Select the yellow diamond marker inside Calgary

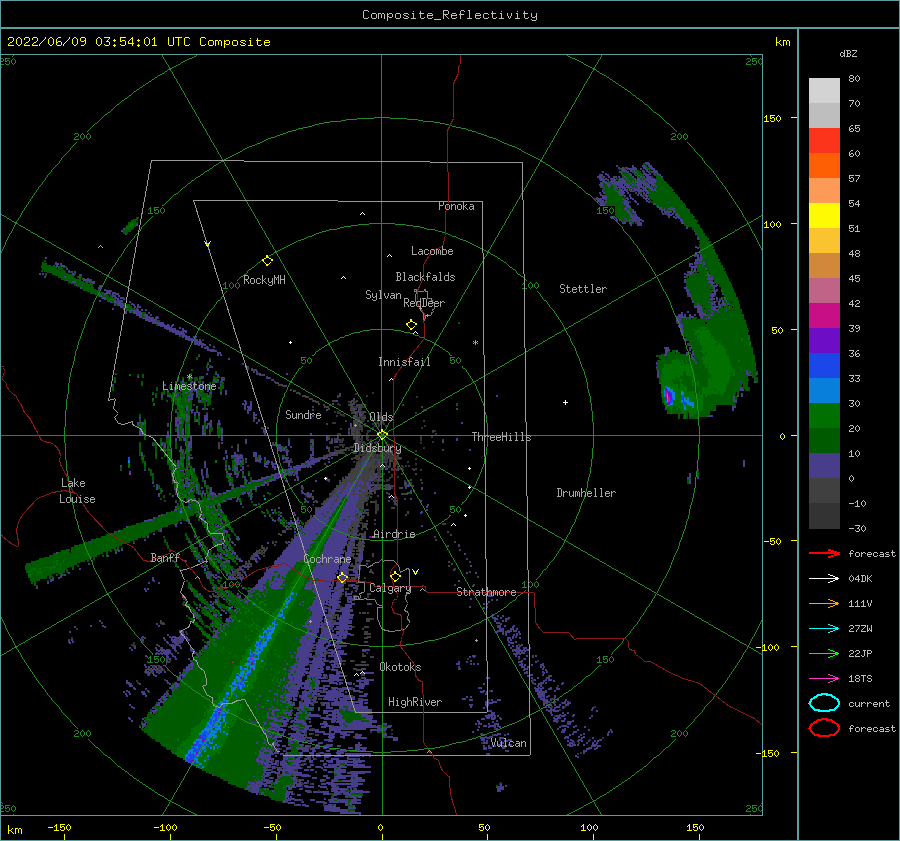coord(395,576)
